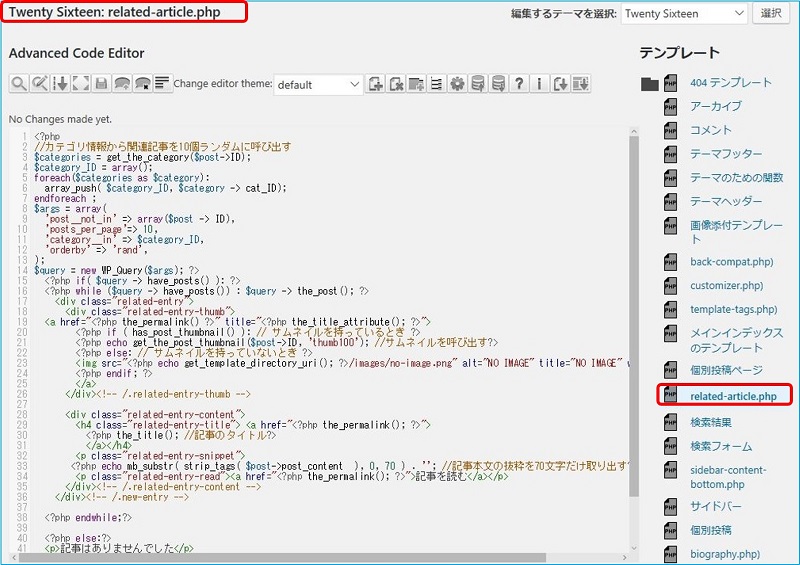Open サイドバー template
This screenshot has height=565, width=800.
tap(715, 506)
